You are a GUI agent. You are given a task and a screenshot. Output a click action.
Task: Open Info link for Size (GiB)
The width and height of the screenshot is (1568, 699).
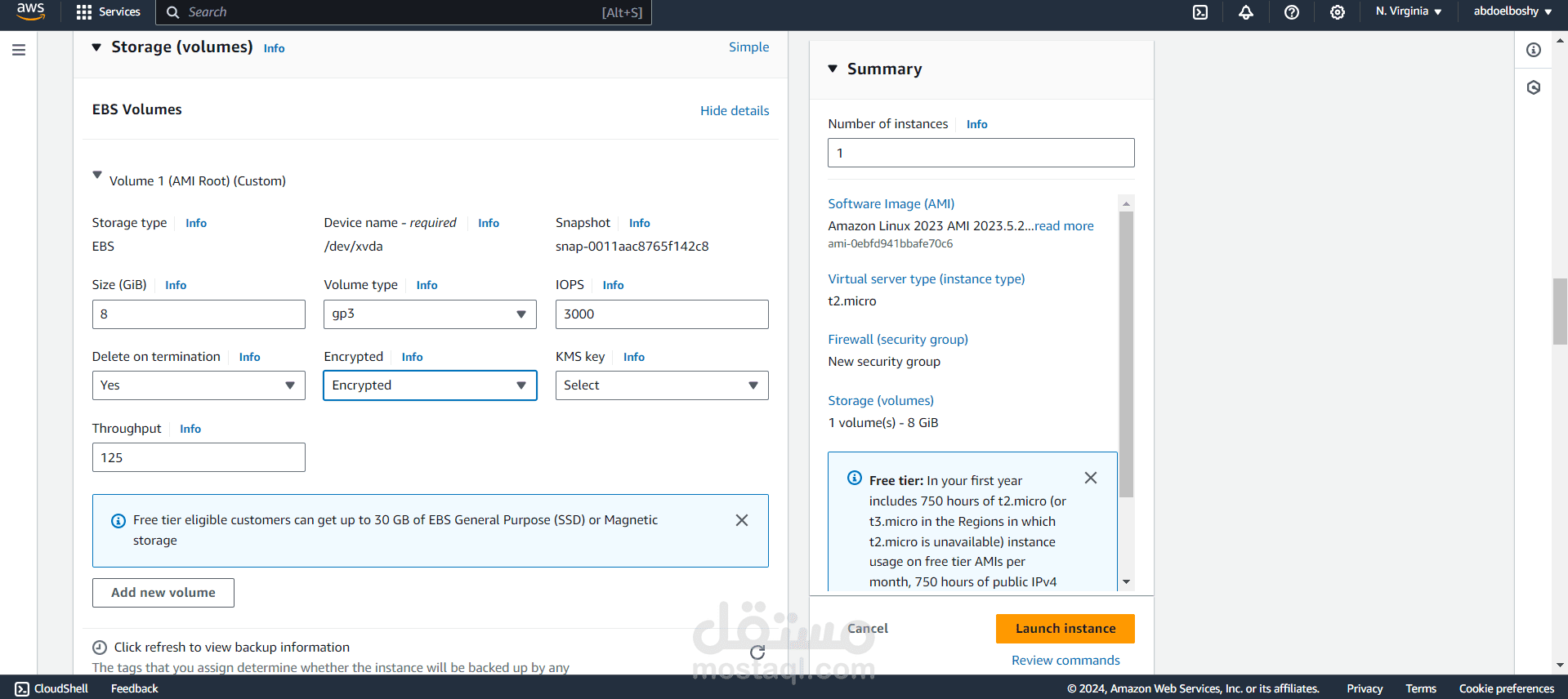tap(176, 285)
